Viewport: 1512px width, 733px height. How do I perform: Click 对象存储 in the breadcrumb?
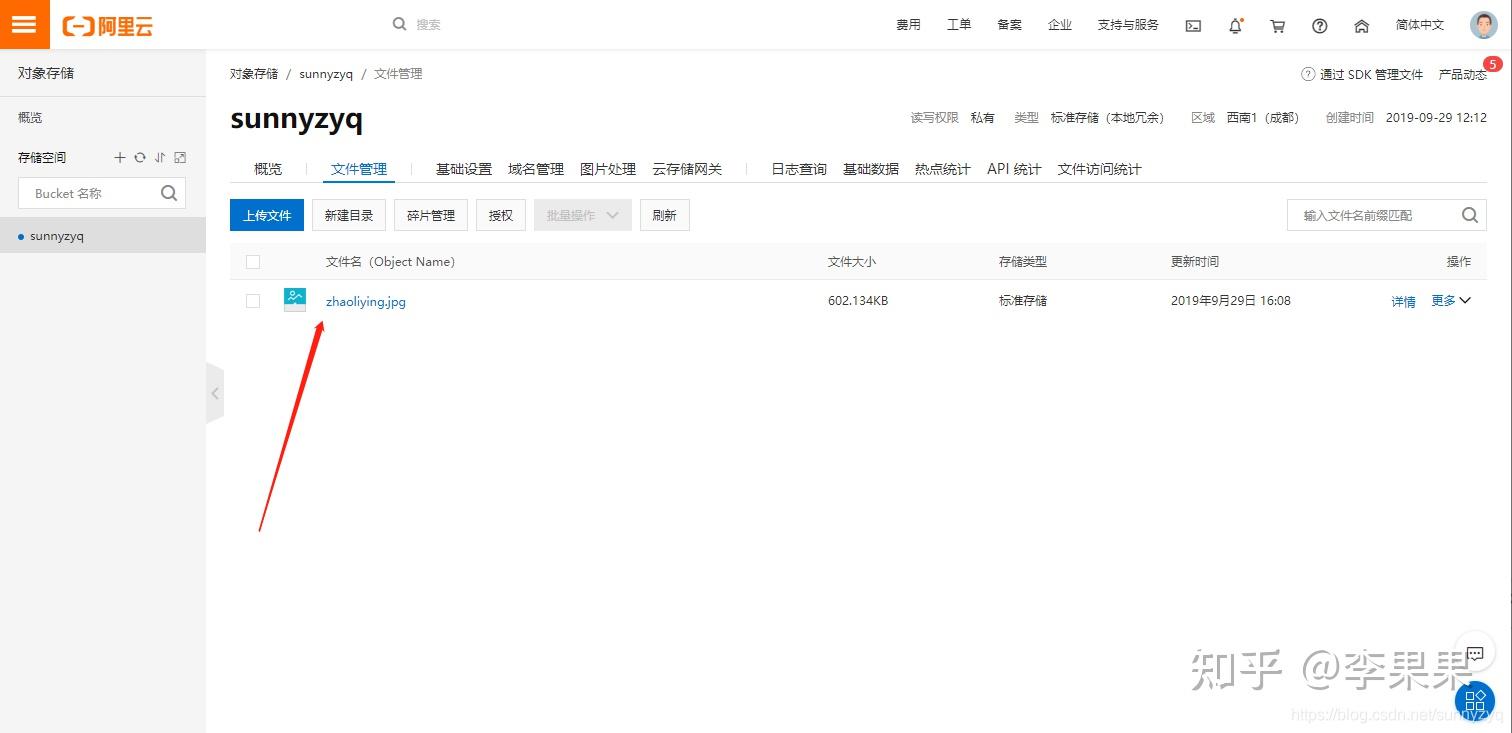tap(254, 74)
